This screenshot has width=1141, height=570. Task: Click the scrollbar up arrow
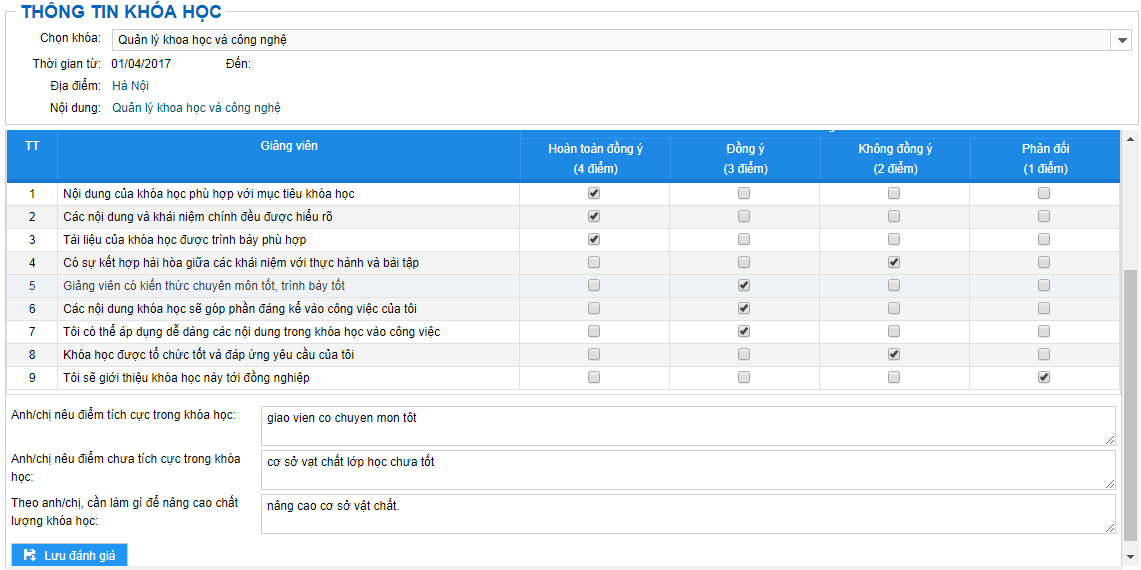(1130, 138)
